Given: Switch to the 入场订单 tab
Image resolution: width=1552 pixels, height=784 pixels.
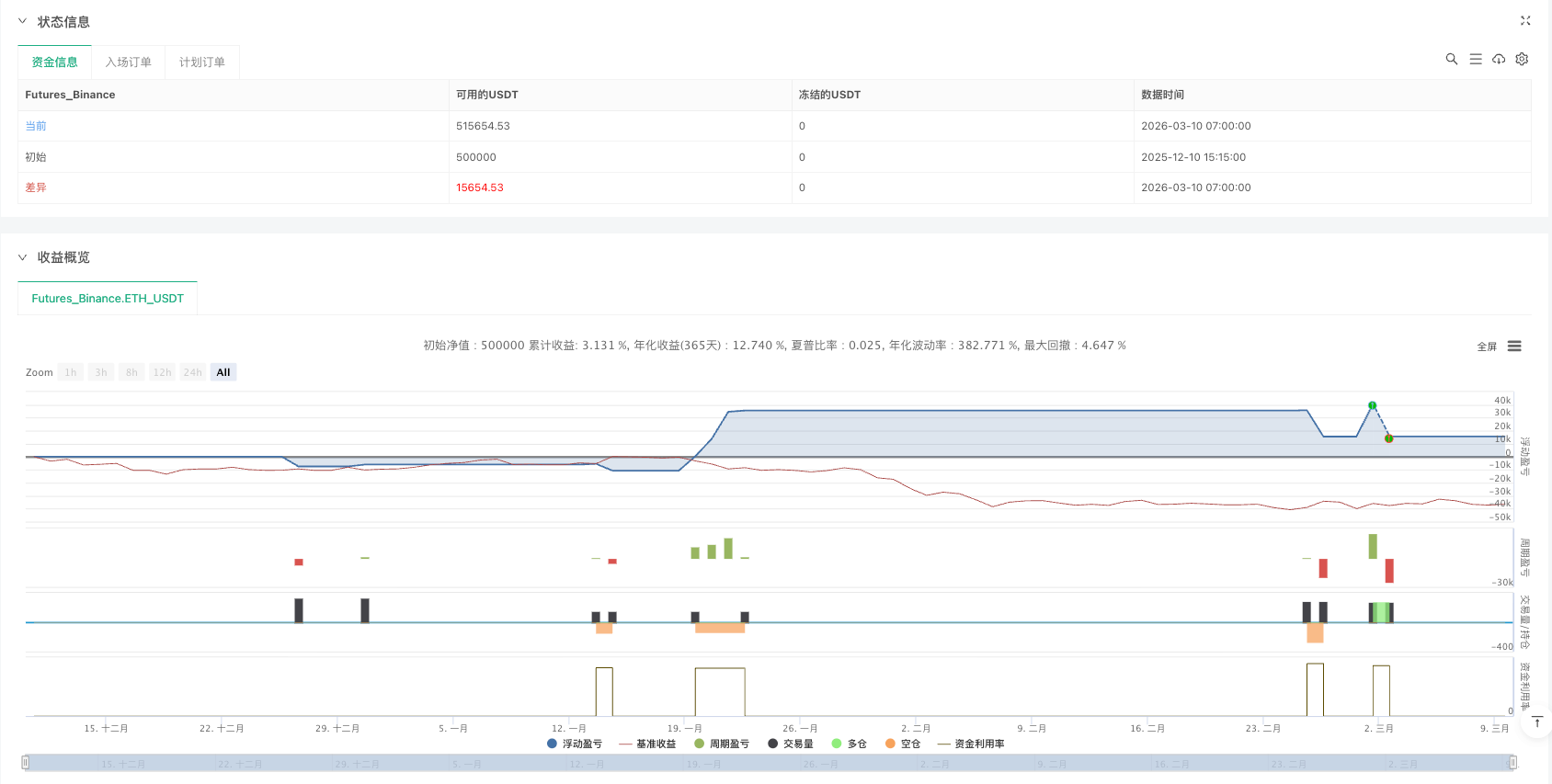Looking at the screenshot, I should click(x=129, y=62).
